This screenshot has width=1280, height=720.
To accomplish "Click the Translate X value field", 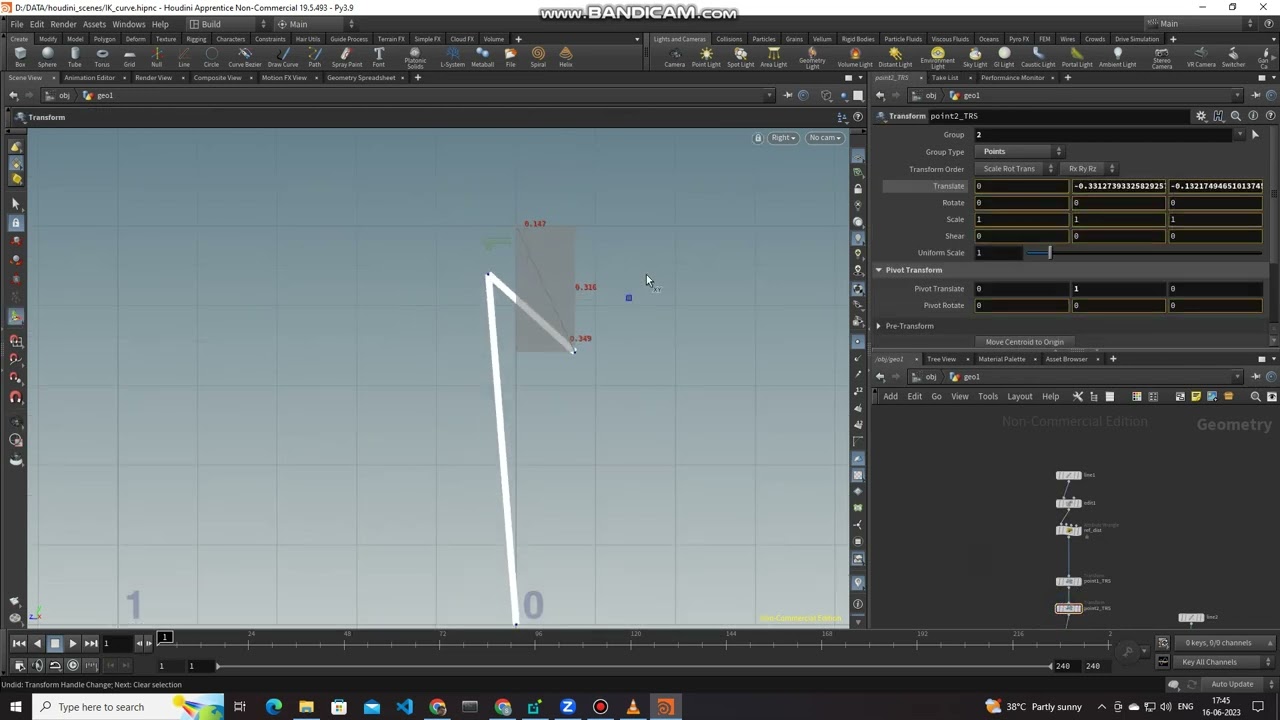I will (x=1023, y=186).
